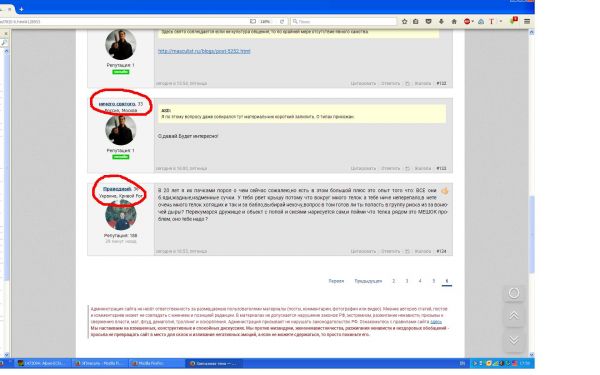This screenshot has height=375, width=600.
Task: Click the double-chevron scroll-up page button
Action: (514, 316)
